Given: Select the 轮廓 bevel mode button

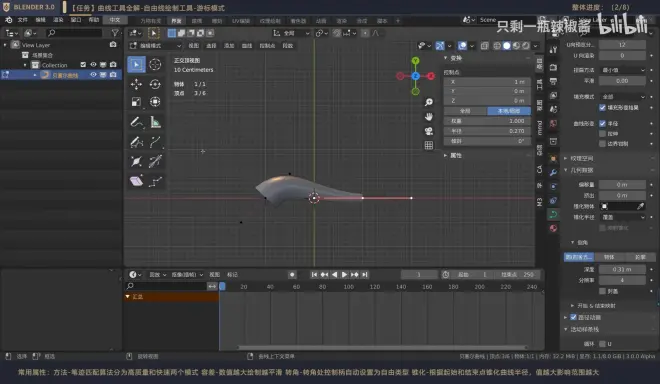Looking at the screenshot, I should 640,257.
